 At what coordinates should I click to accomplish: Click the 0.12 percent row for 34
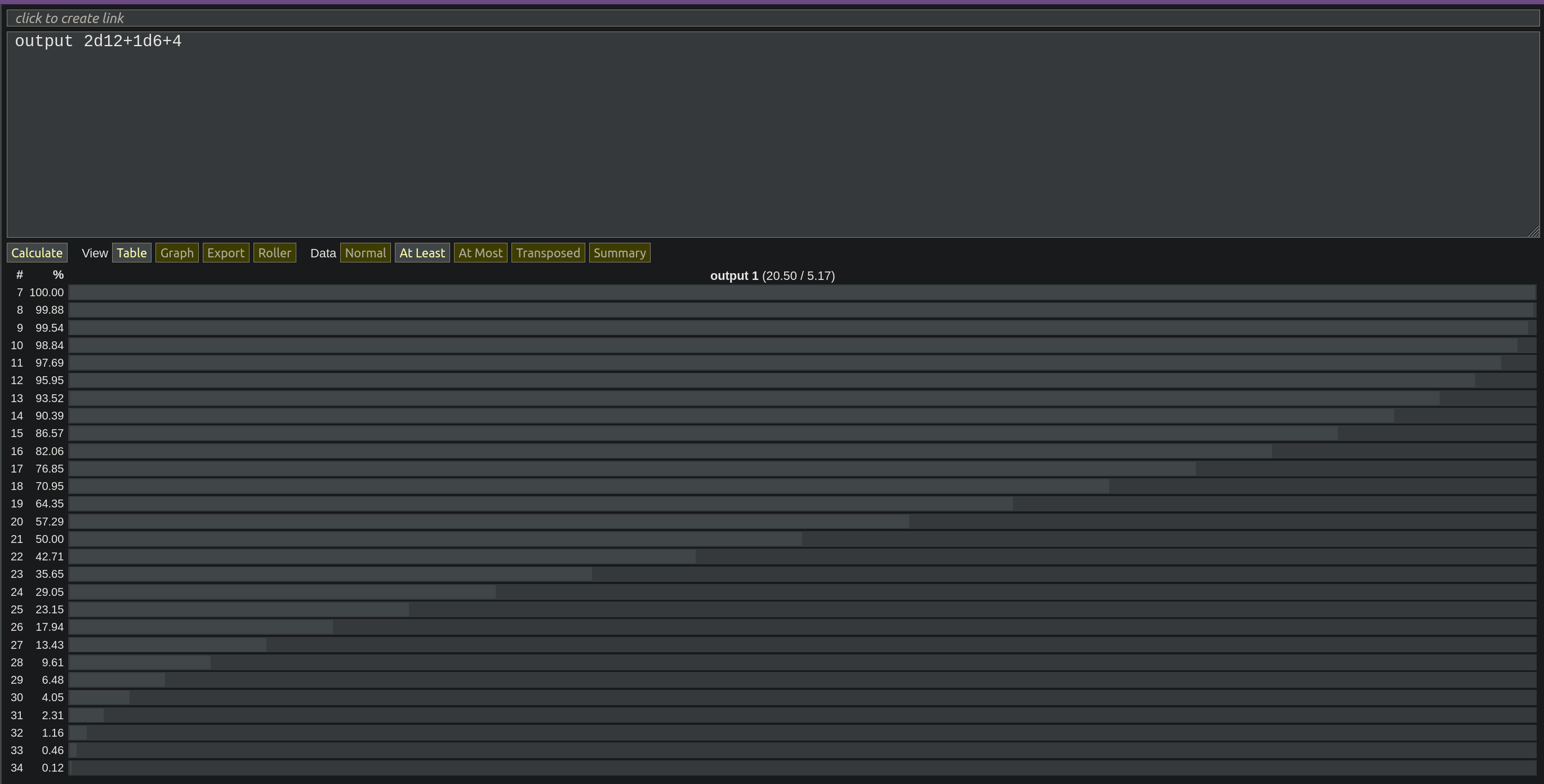pos(52,768)
